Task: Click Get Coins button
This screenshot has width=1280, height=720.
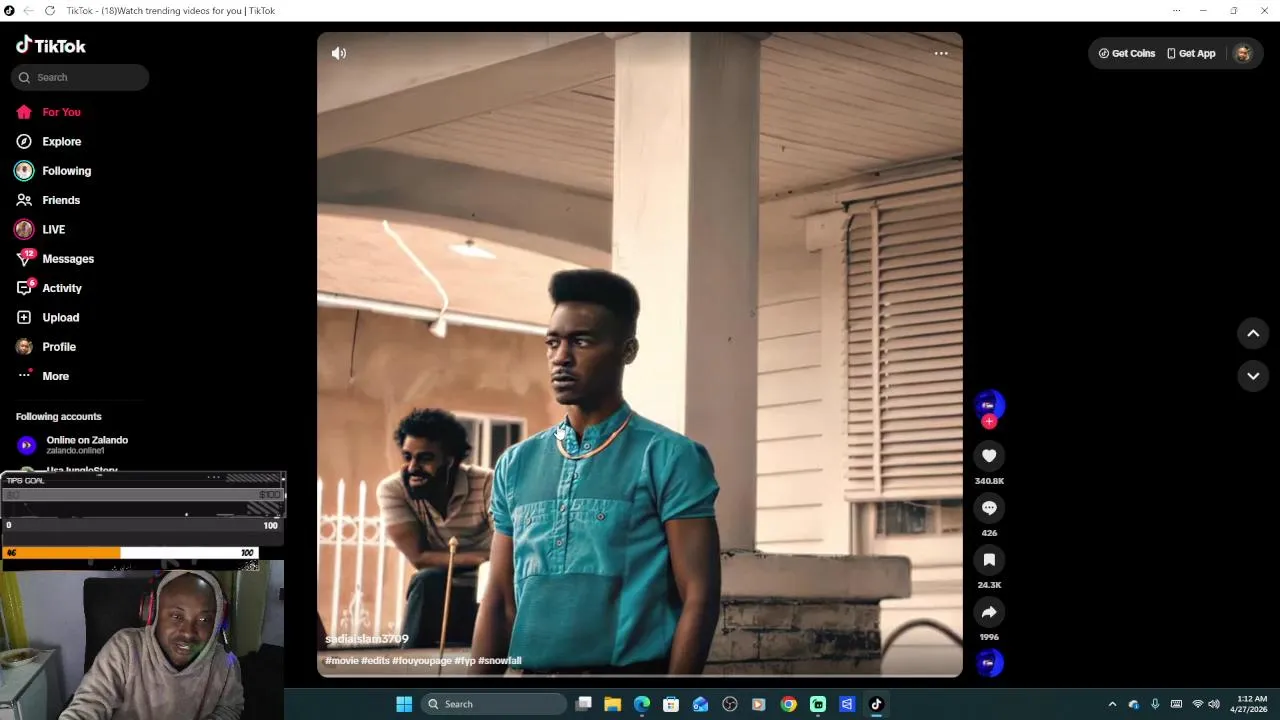Action: 1127,53
